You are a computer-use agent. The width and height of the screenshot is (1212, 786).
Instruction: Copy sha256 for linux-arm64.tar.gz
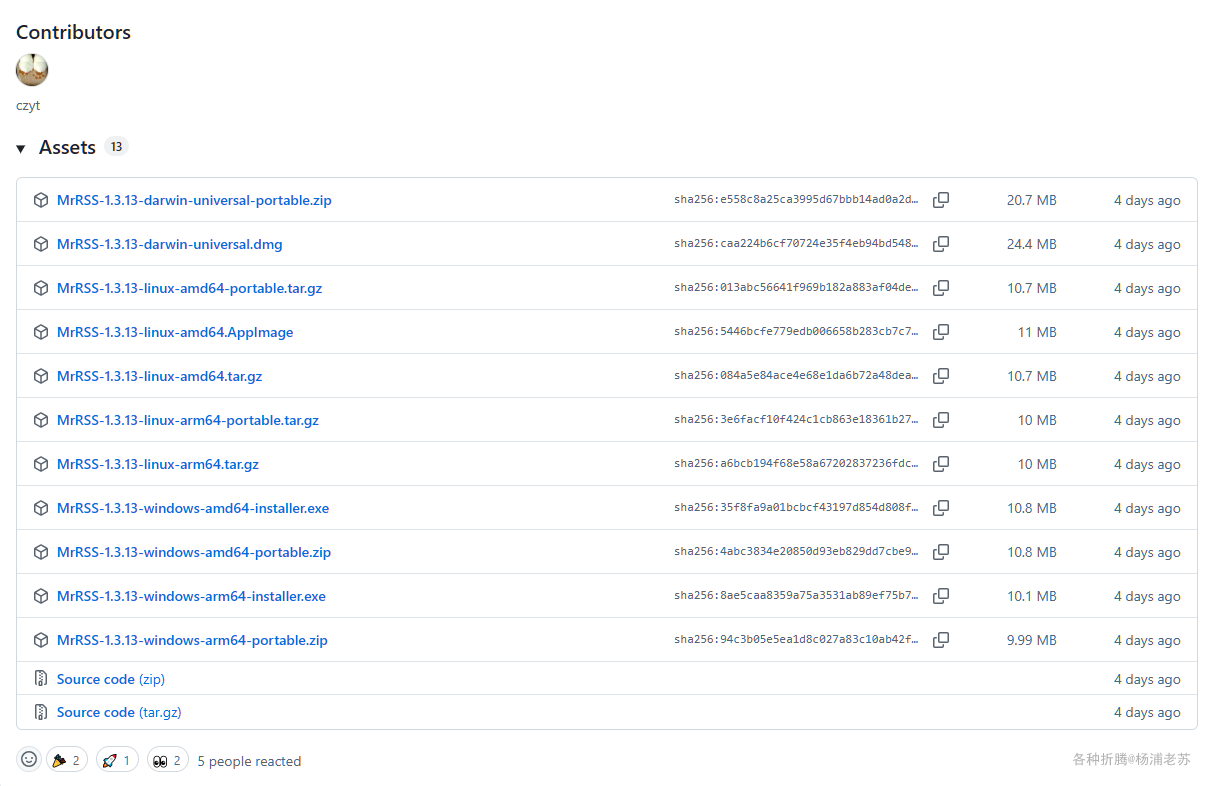[x=941, y=464]
